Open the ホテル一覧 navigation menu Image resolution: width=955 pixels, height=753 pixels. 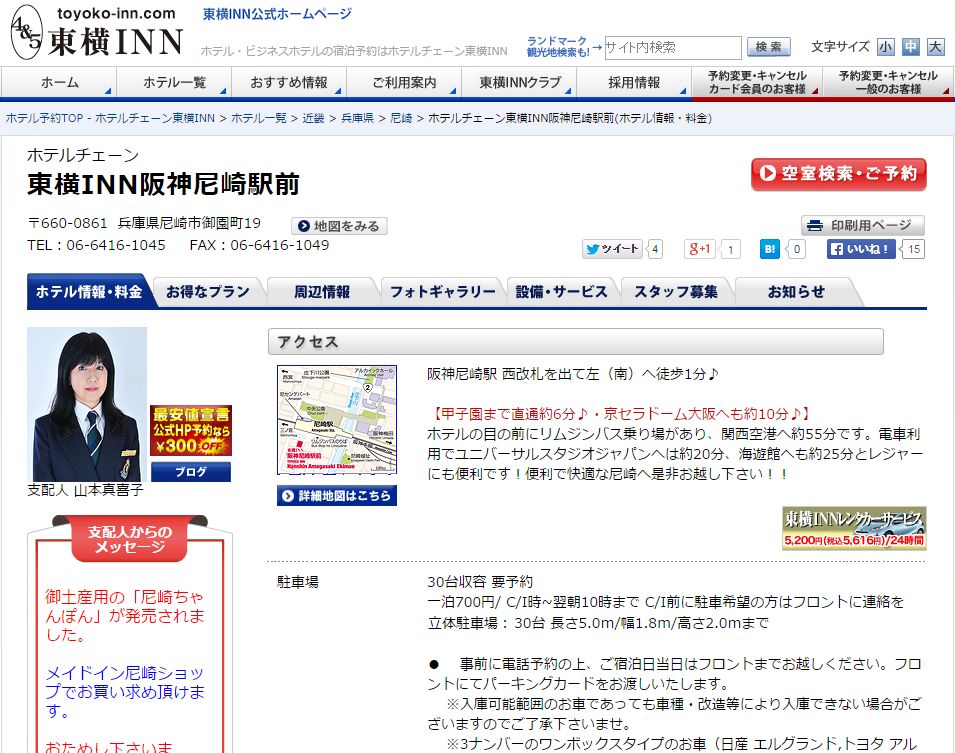coord(174,83)
